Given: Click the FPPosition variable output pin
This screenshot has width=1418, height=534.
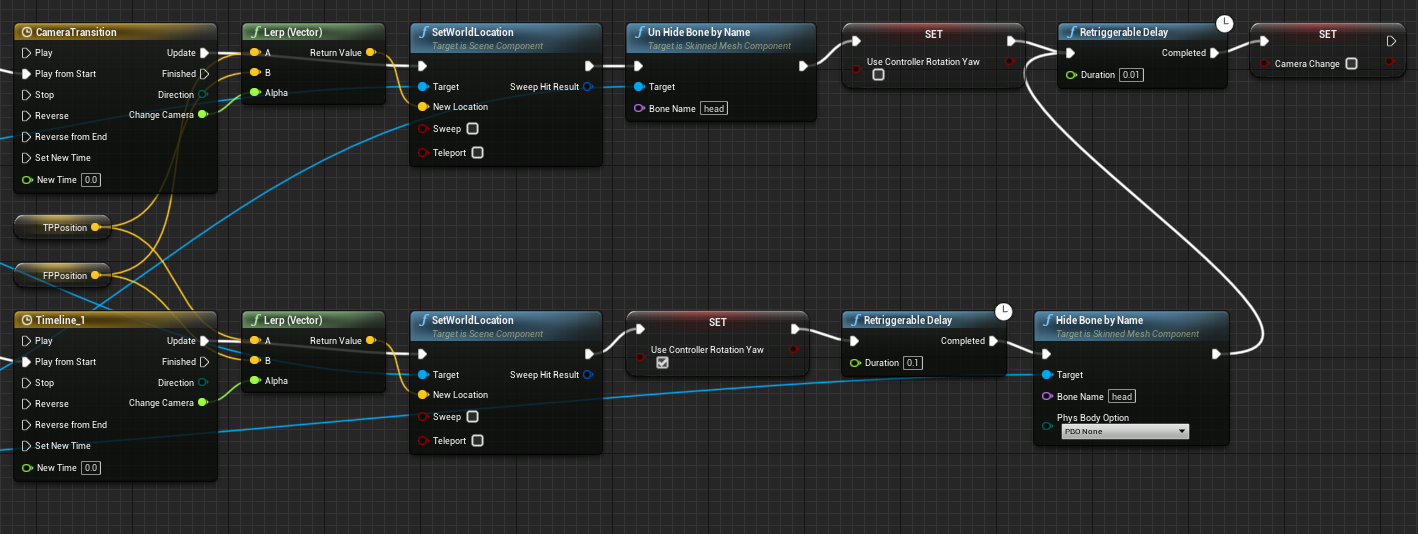Looking at the screenshot, I should click(x=95, y=275).
